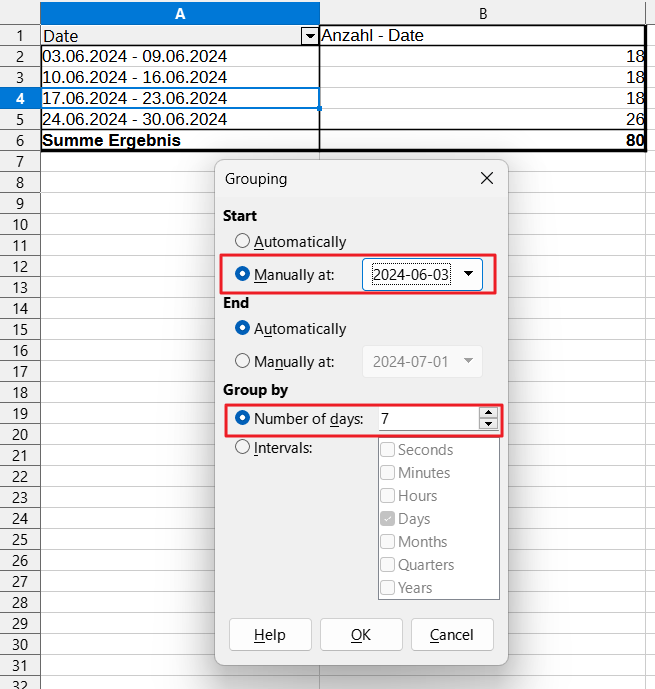Tick the Quarters checkbox
This screenshot has width=655, height=689.
(x=387, y=565)
